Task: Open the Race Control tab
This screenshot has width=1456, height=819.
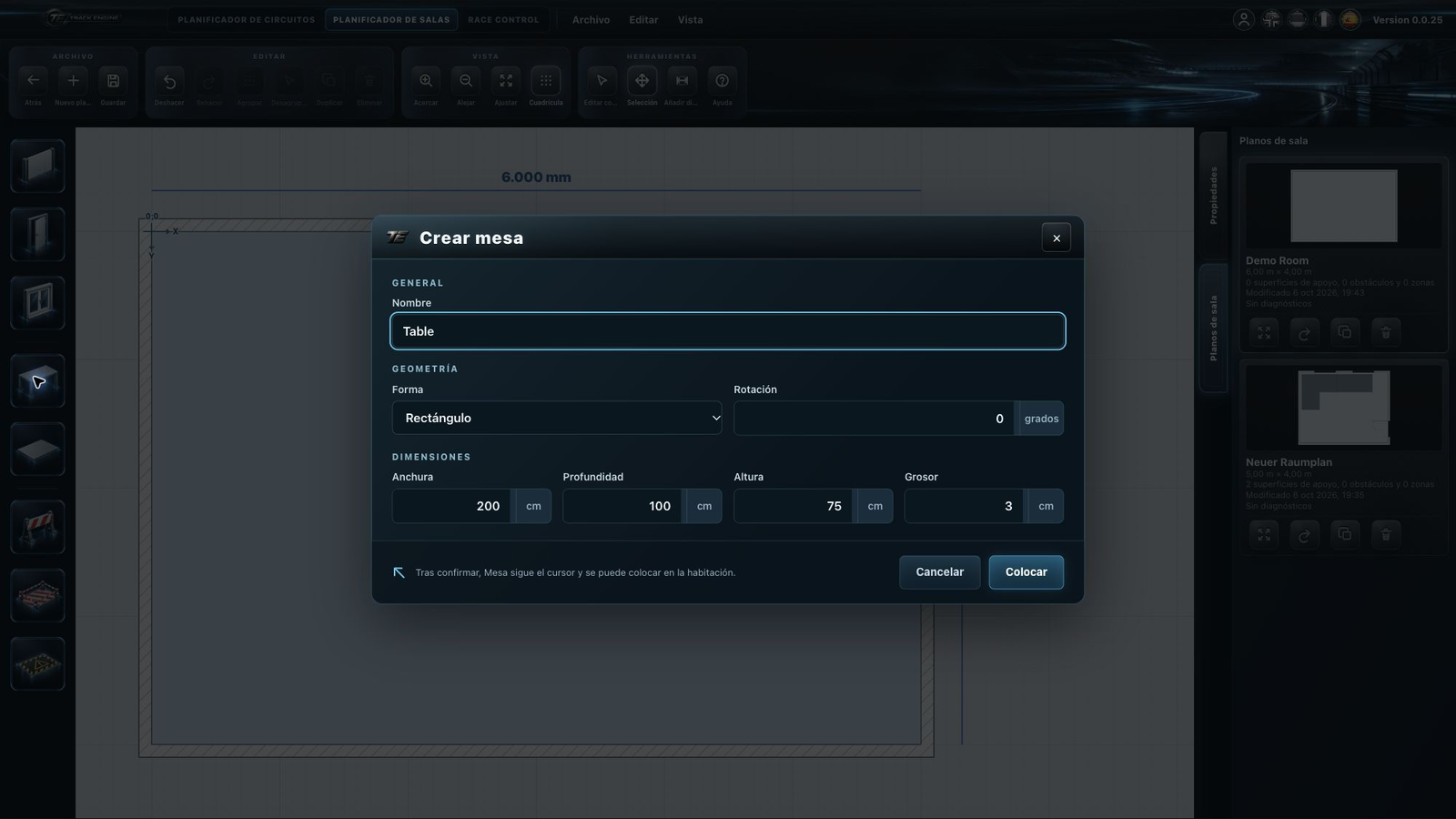Action: 503,19
